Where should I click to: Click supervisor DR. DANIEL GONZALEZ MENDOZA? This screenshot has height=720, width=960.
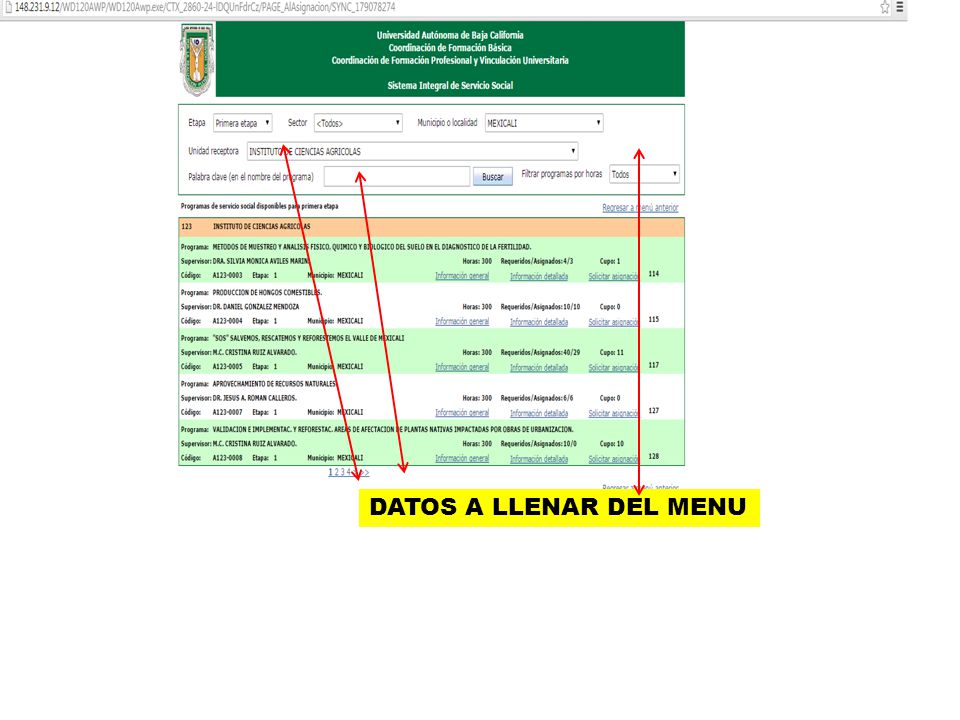pos(256,307)
